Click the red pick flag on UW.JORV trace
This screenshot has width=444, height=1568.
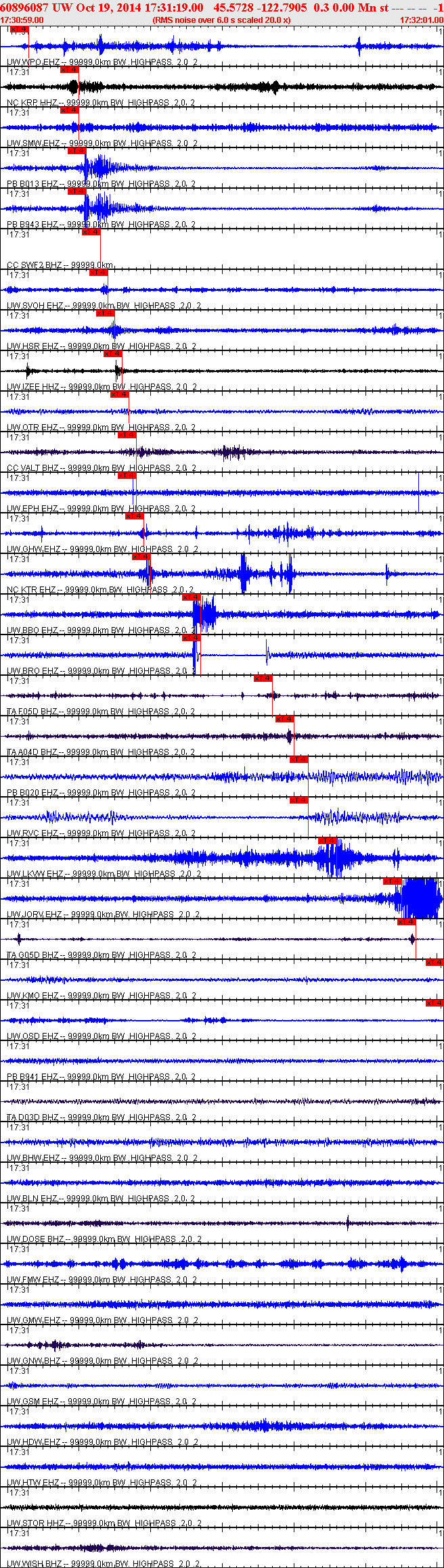point(393,881)
